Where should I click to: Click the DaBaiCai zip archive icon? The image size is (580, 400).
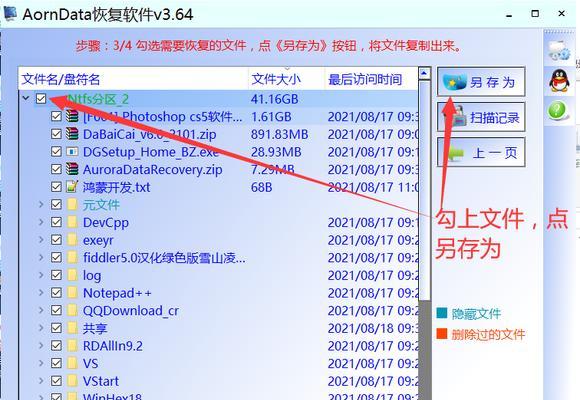[x=72, y=134]
